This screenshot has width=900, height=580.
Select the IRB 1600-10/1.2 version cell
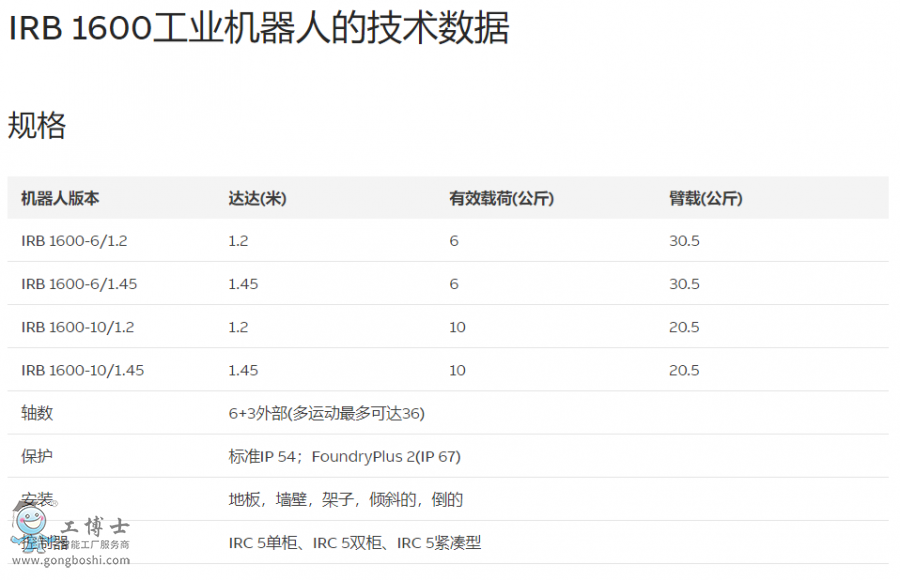click(x=78, y=327)
